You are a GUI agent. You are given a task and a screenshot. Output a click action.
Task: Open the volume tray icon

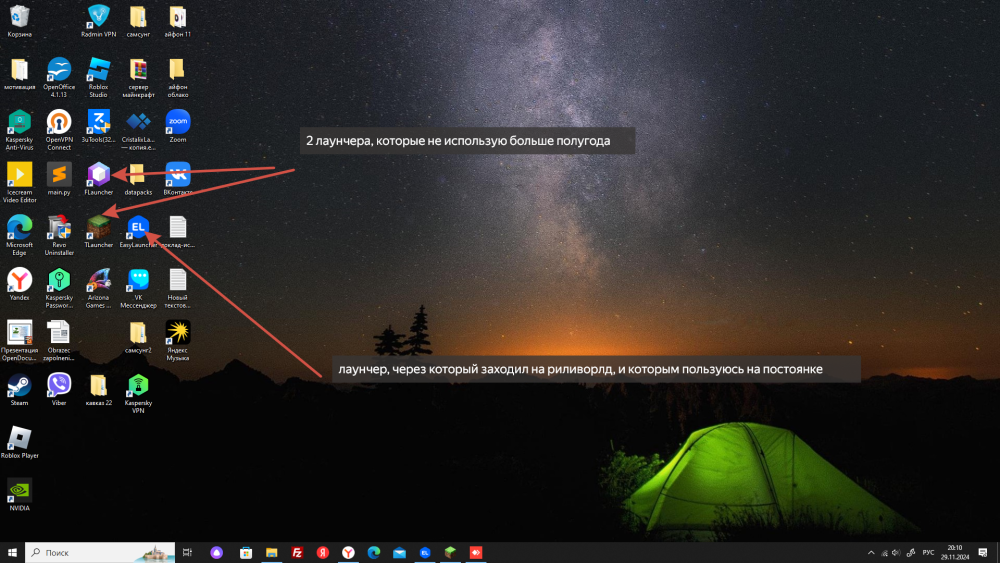coord(896,553)
